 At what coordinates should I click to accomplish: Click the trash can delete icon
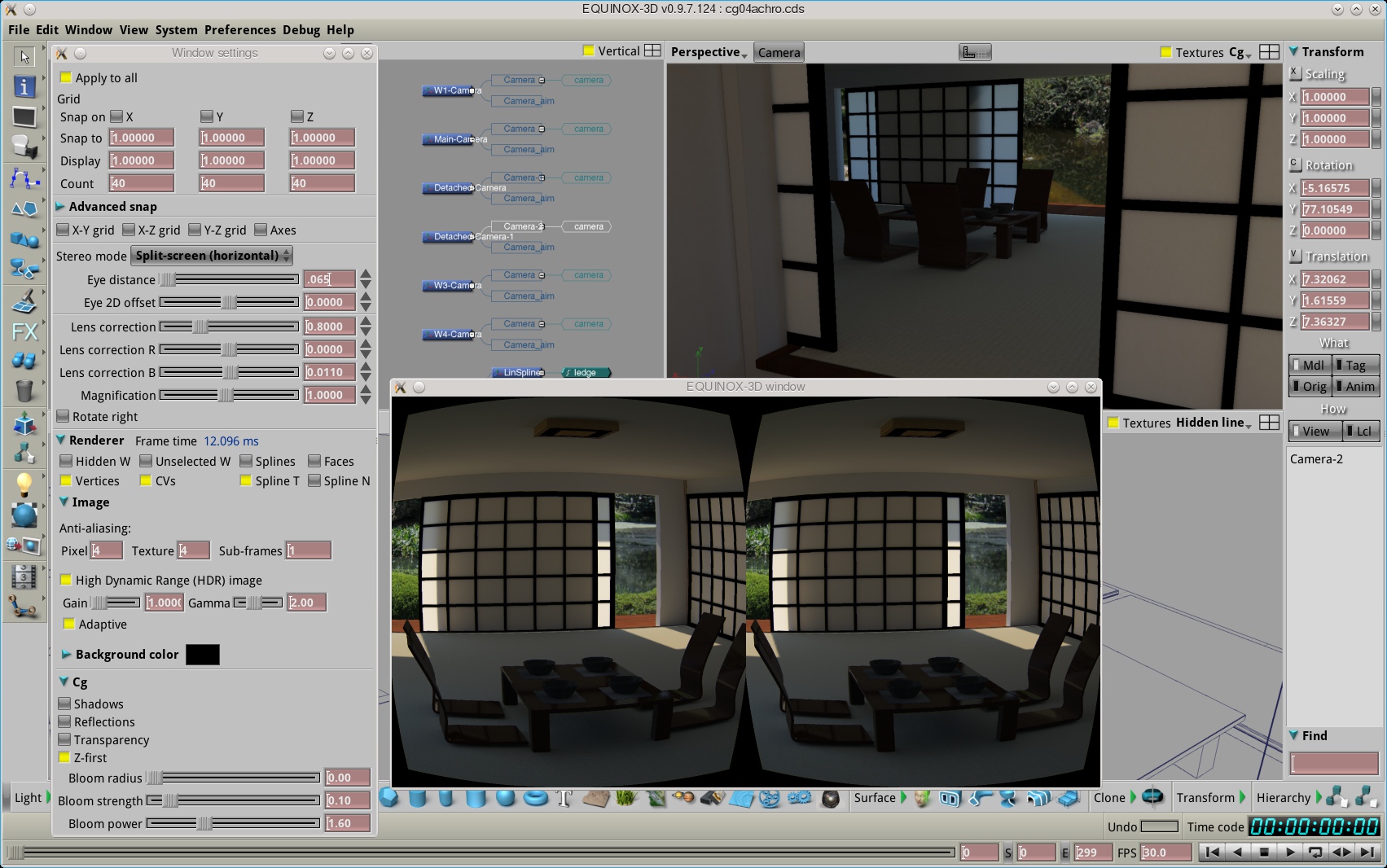(x=24, y=391)
